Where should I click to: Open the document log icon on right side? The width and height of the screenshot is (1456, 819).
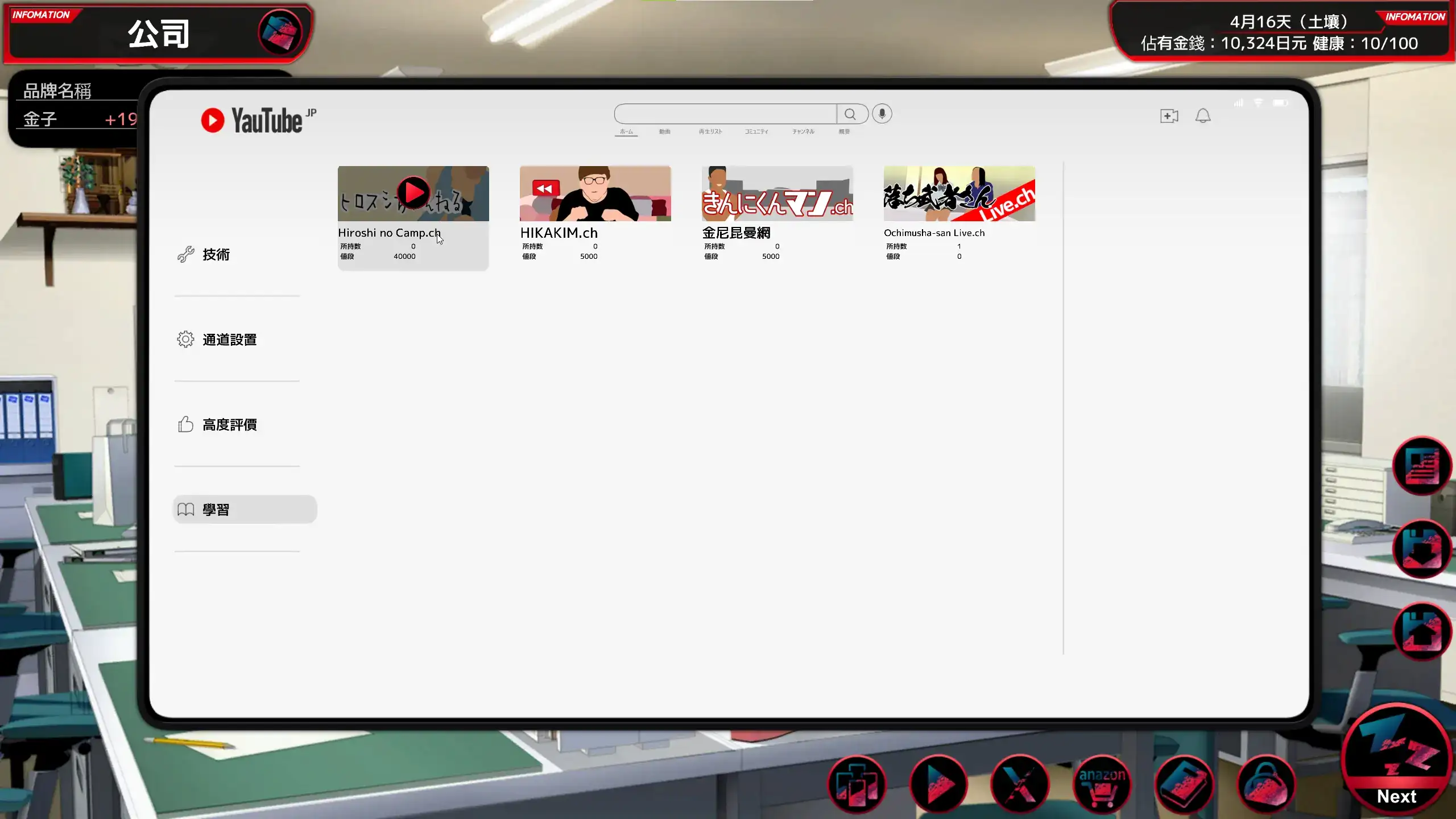(1422, 466)
